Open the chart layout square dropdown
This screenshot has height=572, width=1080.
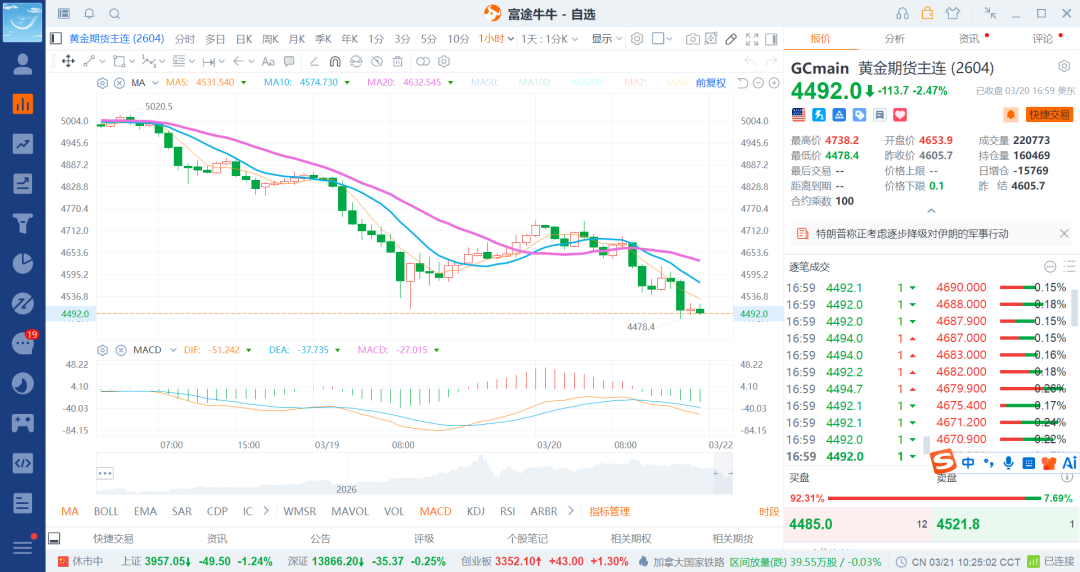(x=662, y=39)
